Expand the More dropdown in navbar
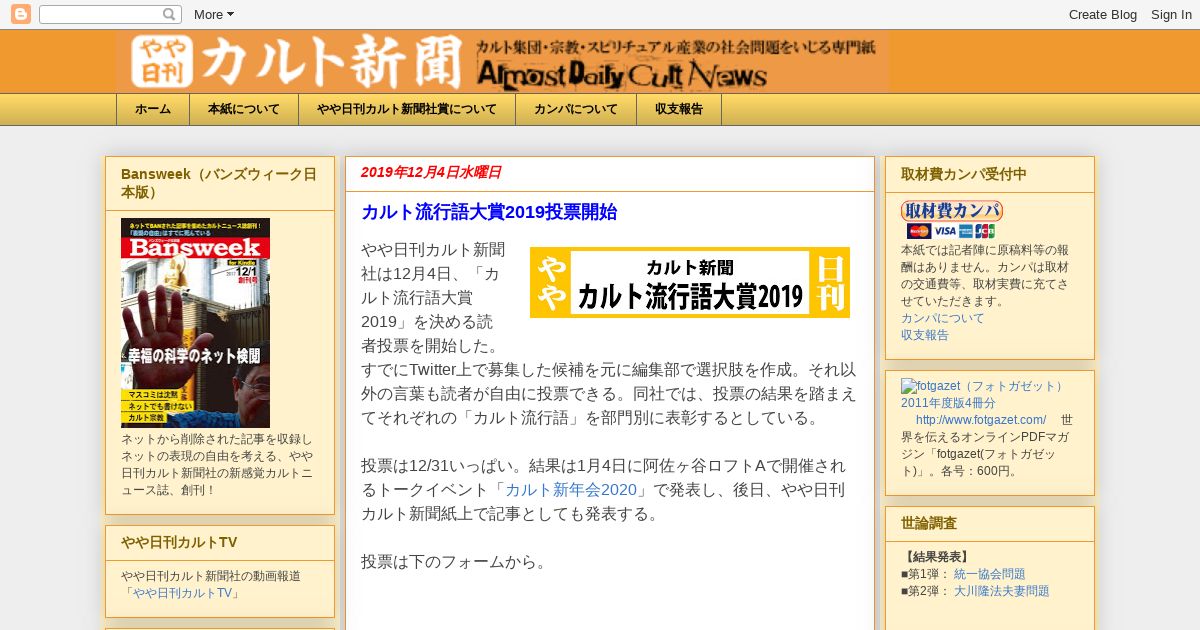Viewport: 1200px width, 630px height. [213, 14]
